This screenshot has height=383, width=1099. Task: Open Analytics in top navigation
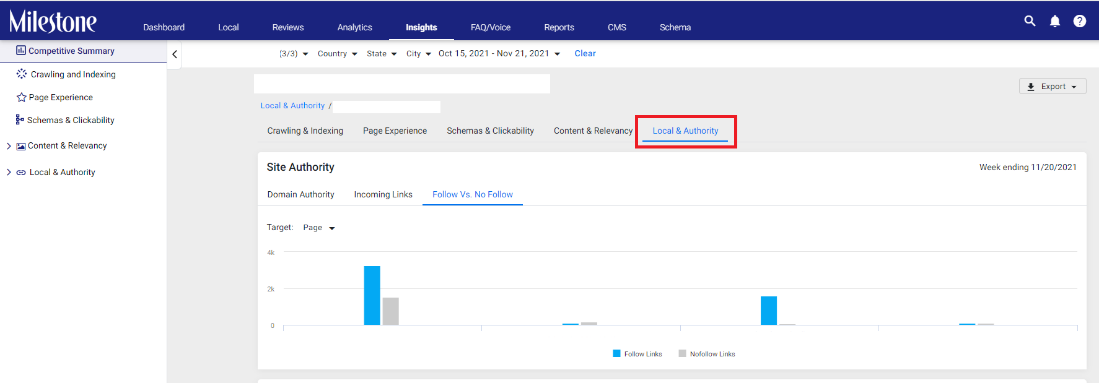[x=355, y=27]
